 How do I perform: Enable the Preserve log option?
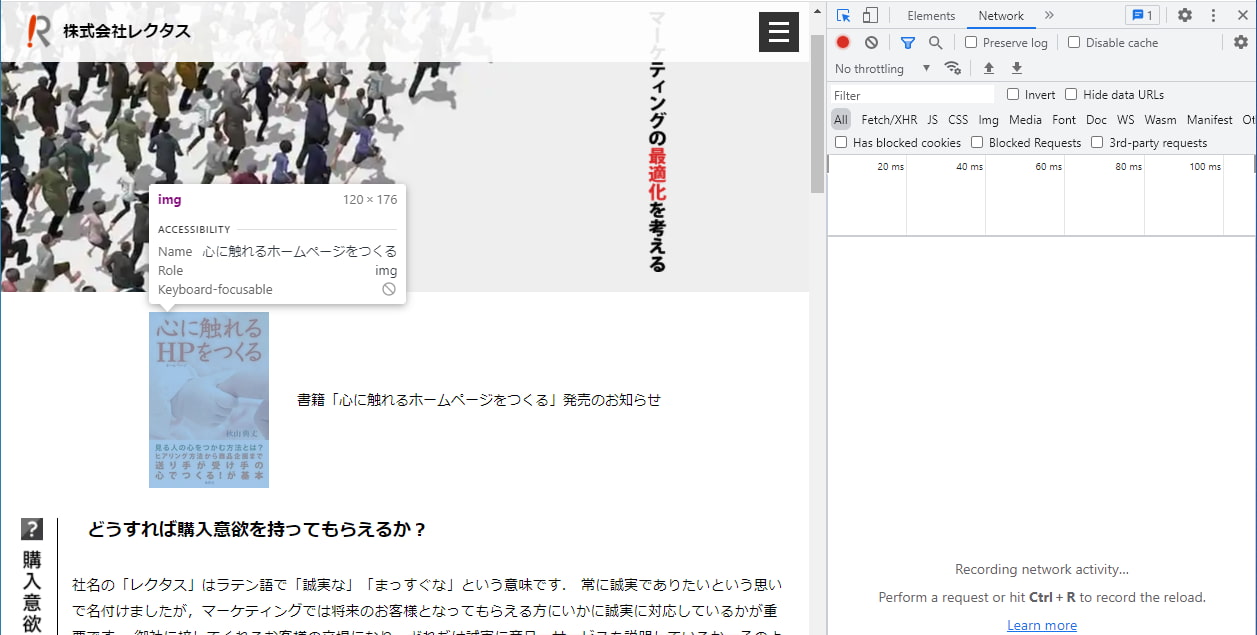(970, 42)
